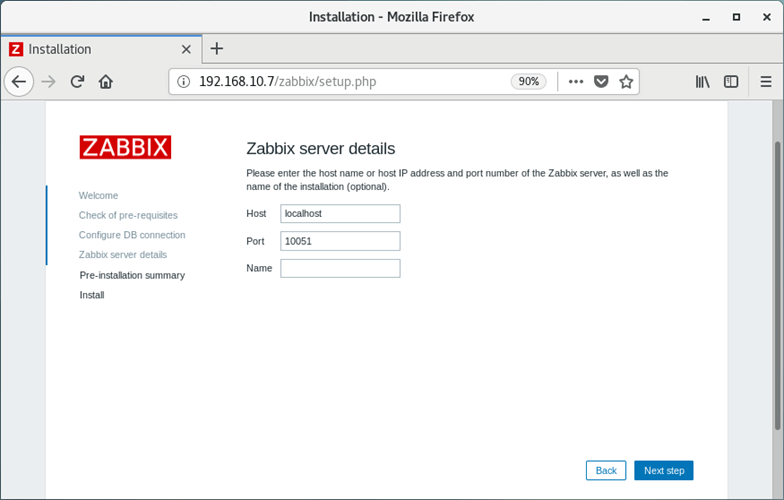This screenshot has height=500, width=784.
Task: Maximize the Firefox window
Action: tap(736, 17)
